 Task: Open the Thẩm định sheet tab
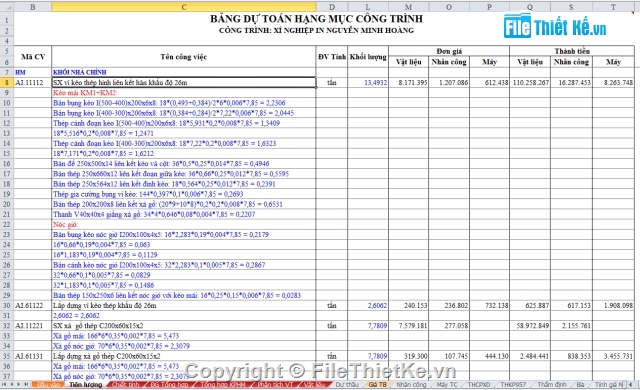(552, 384)
